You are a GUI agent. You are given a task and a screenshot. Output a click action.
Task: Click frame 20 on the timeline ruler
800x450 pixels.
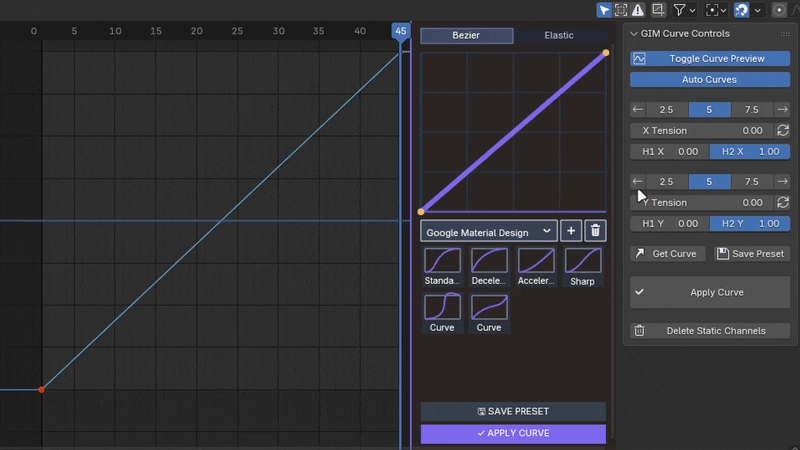pyautogui.click(x=196, y=31)
